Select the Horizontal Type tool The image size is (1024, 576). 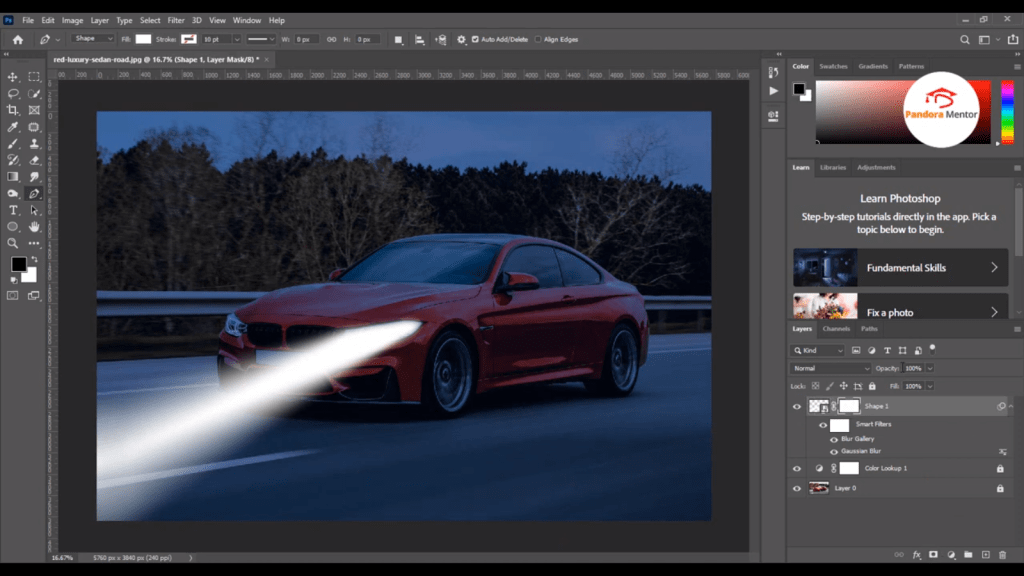(12, 210)
